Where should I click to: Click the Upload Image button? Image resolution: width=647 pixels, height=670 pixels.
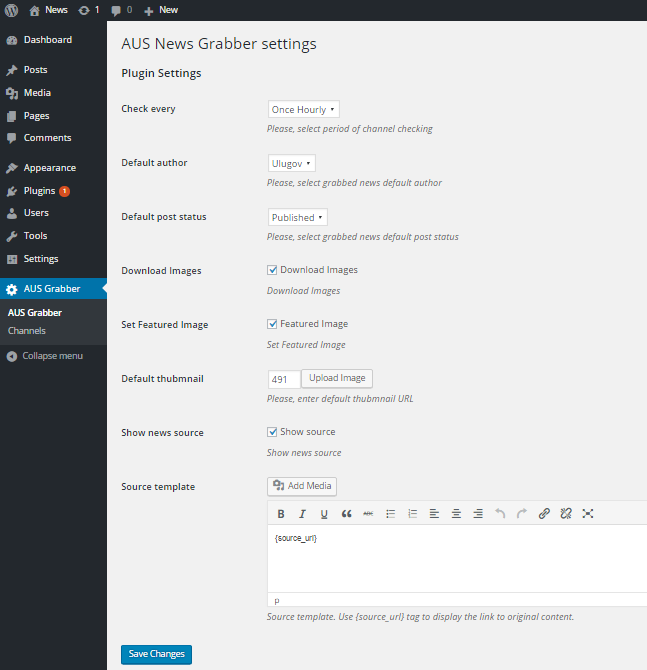337,378
